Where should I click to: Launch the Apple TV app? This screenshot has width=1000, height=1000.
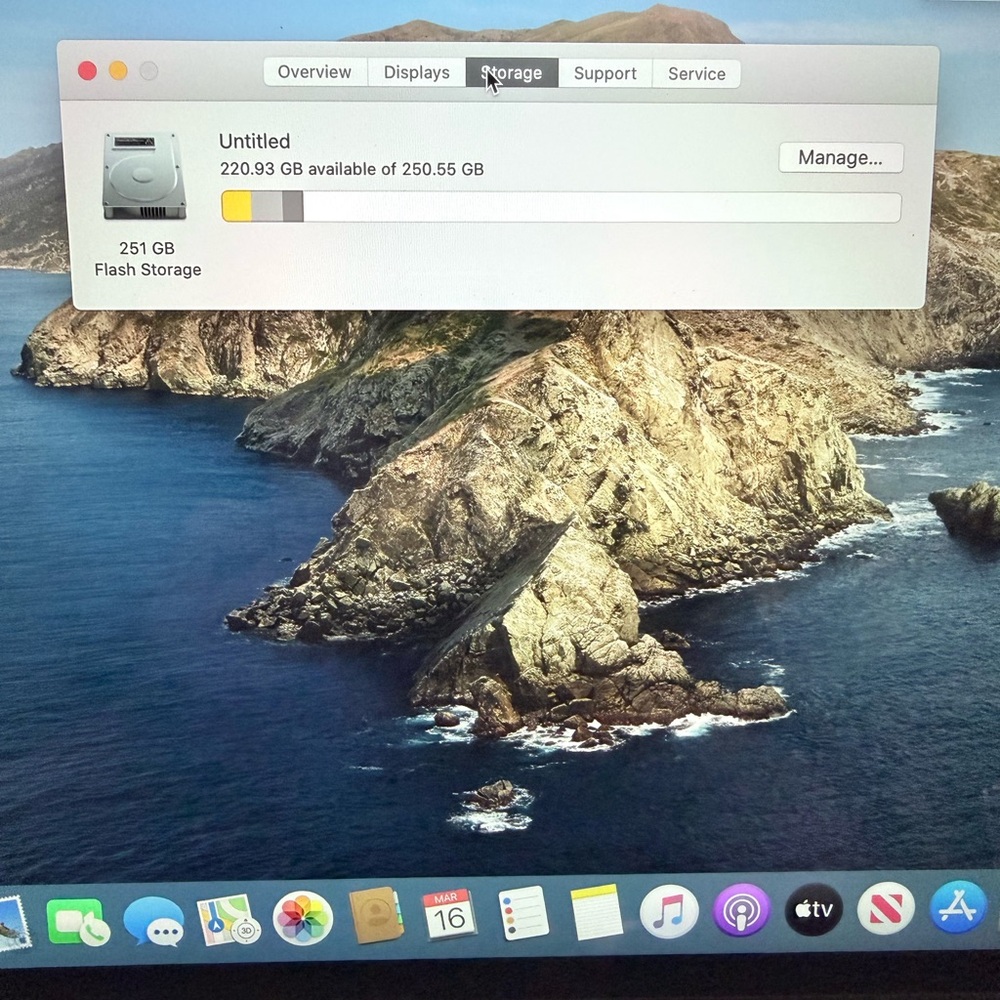point(813,909)
